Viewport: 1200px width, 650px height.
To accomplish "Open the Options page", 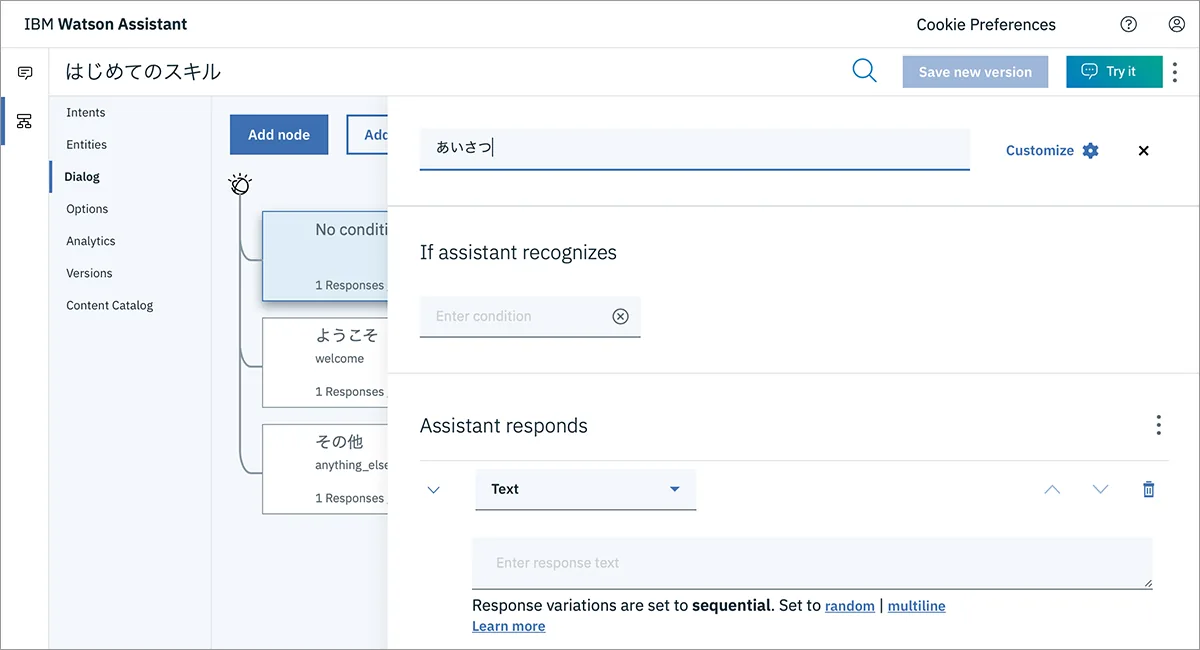I will click(x=87, y=209).
